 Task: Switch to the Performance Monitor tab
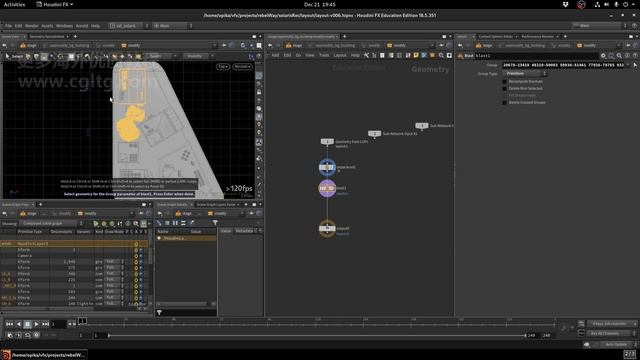tap(537, 36)
